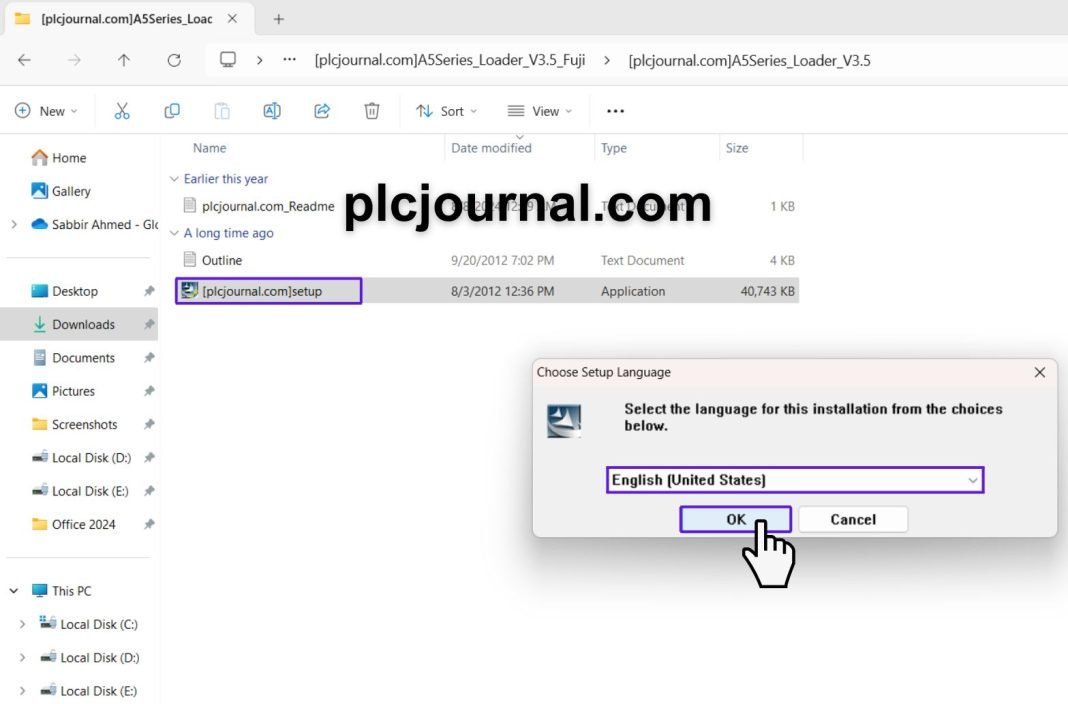Click the Rename icon in toolbar
Screen dimensions: 1068x704
pyautogui.click(x=272, y=111)
